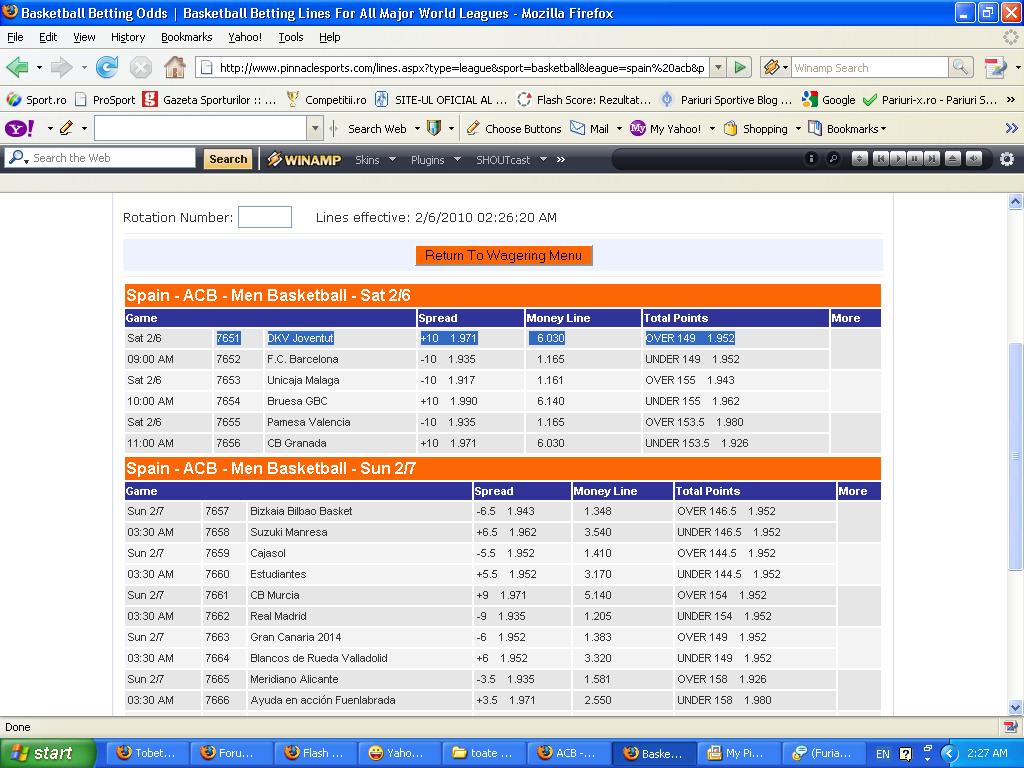Open the Help menu
The width and height of the screenshot is (1024, 768).
pyautogui.click(x=329, y=37)
